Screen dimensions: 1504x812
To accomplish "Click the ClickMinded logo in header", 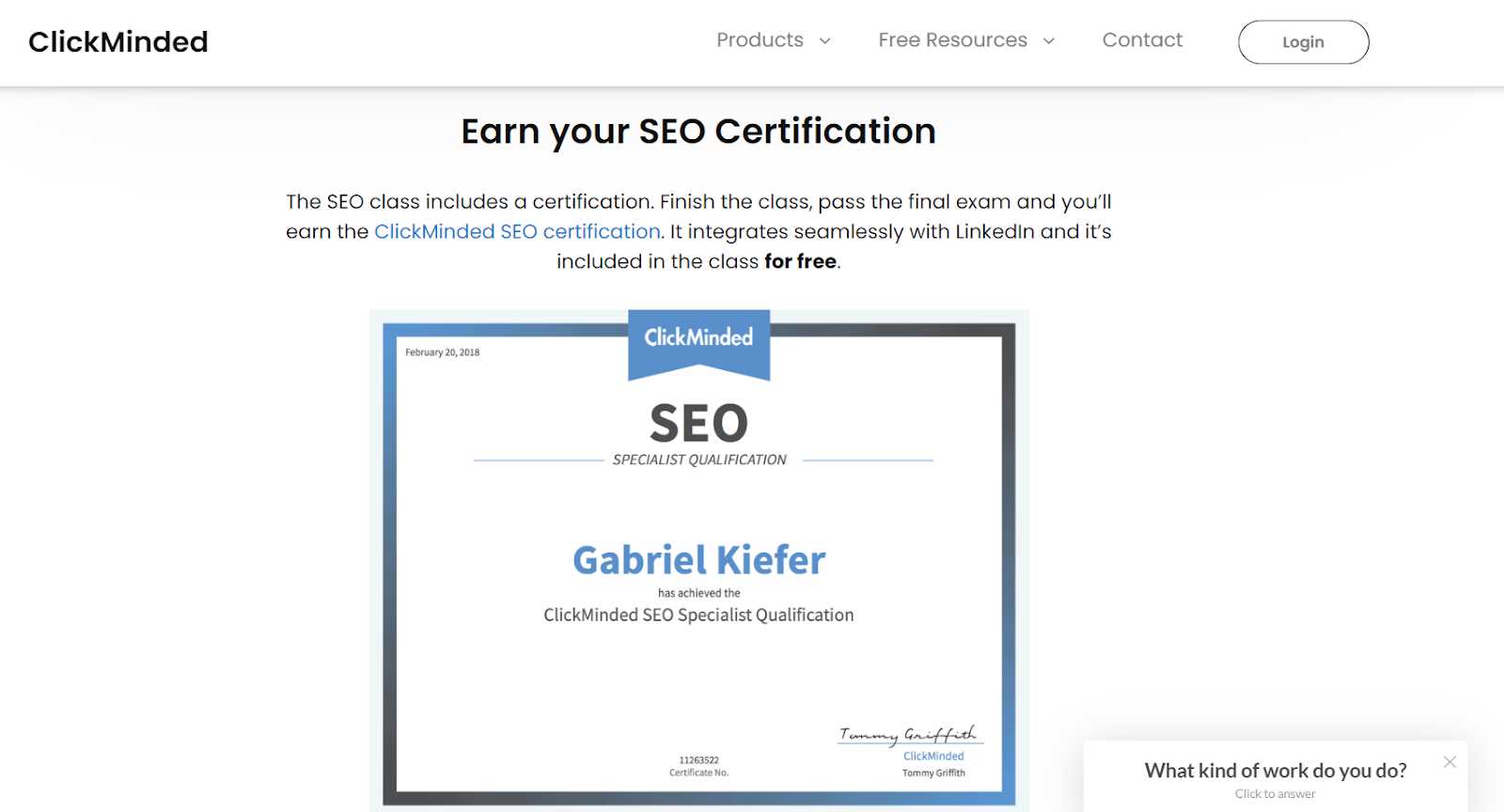I will coord(118,42).
